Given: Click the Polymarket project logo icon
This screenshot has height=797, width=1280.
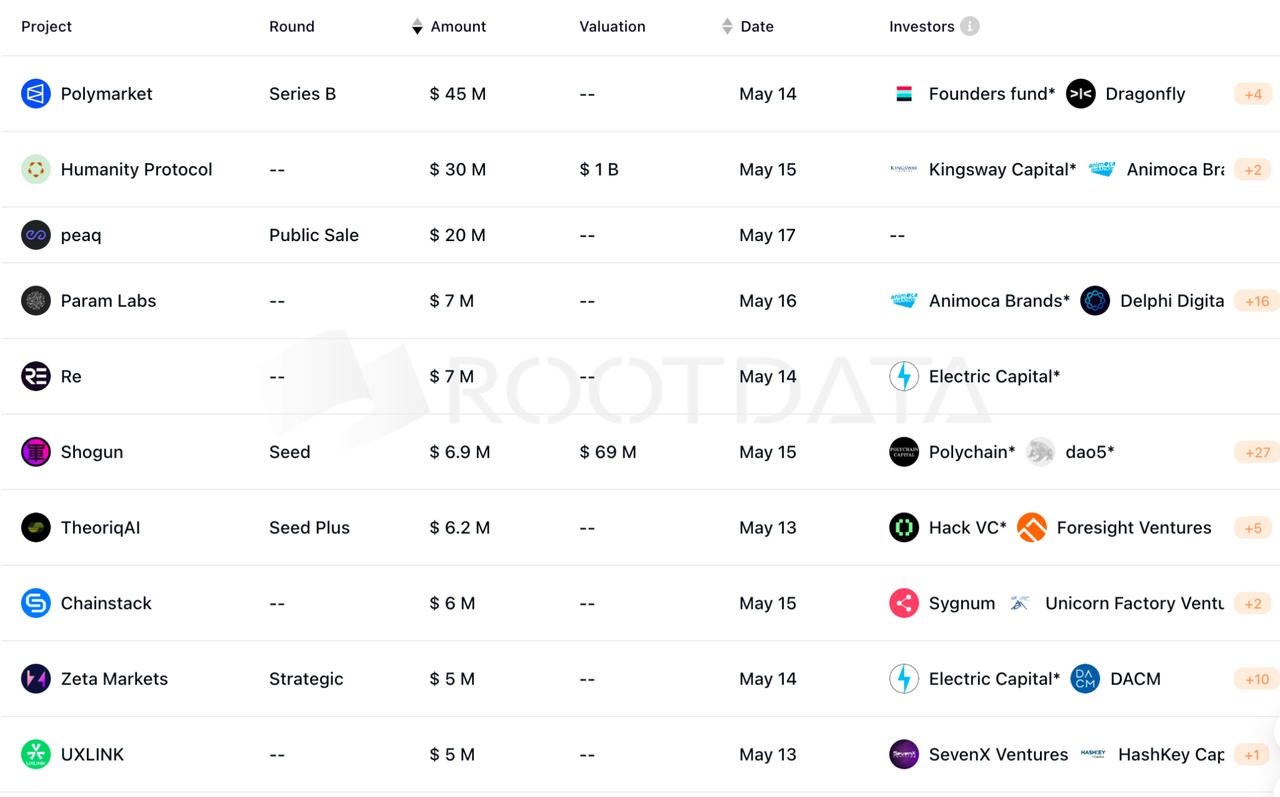Looking at the screenshot, I should point(36,94).
